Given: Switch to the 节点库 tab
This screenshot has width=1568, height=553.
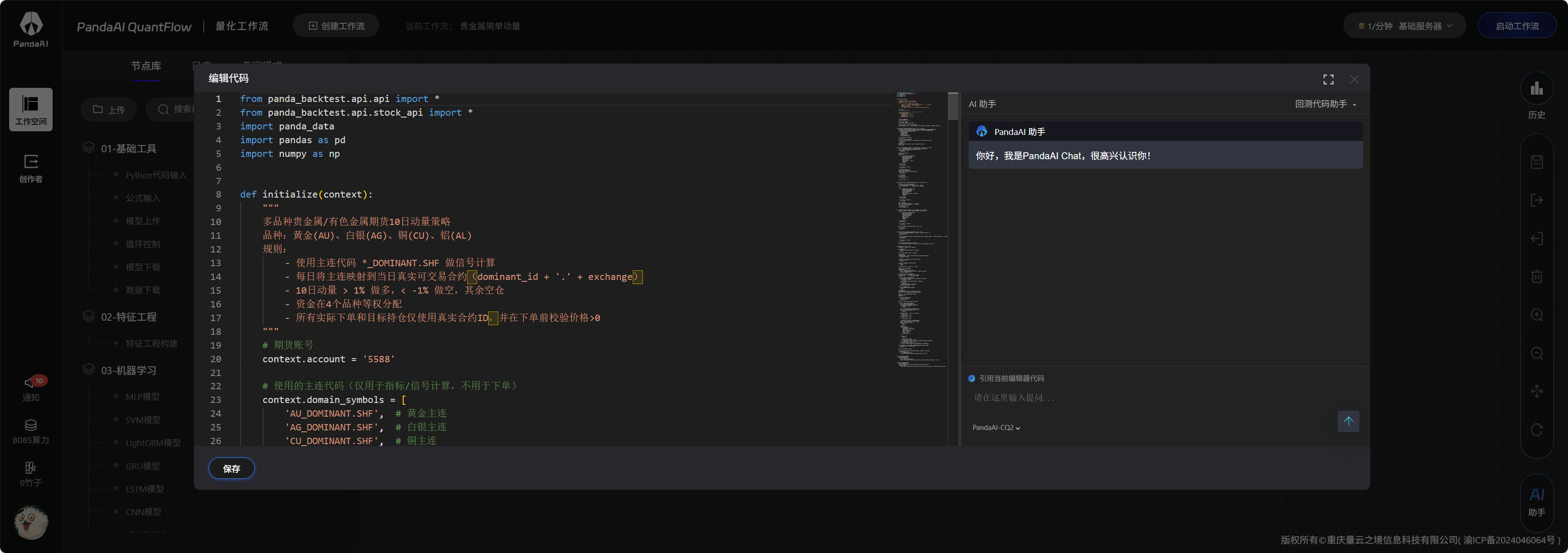Looking at the screenshot, I should (146, 66).
